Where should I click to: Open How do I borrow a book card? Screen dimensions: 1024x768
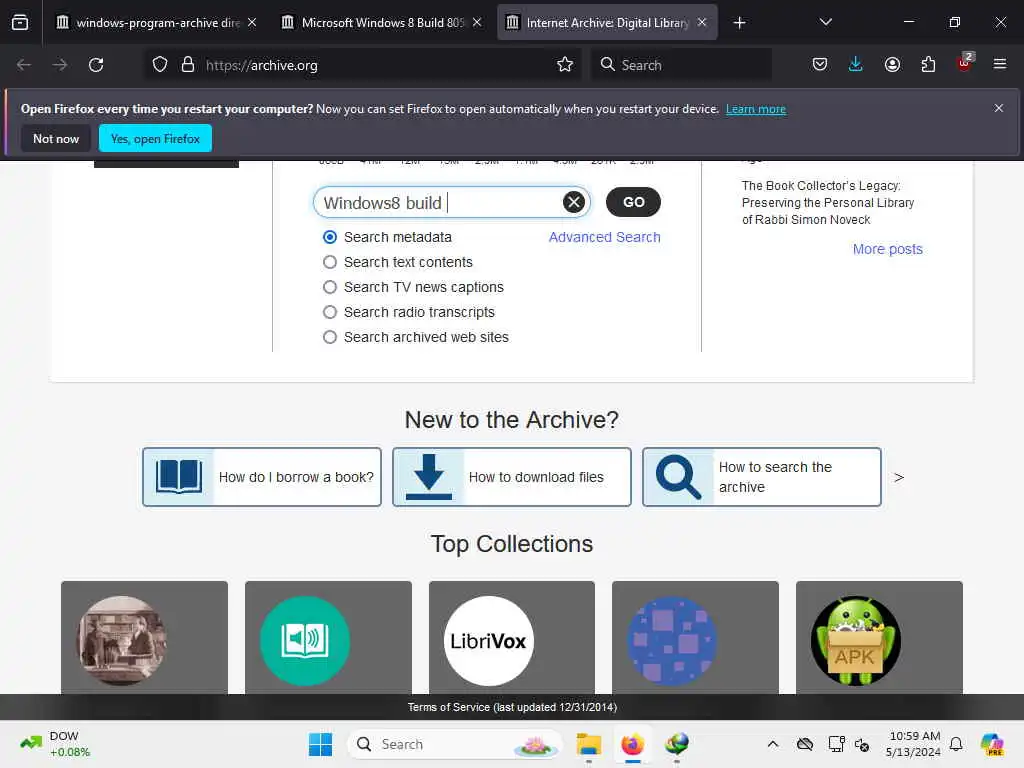coord(262,477)
